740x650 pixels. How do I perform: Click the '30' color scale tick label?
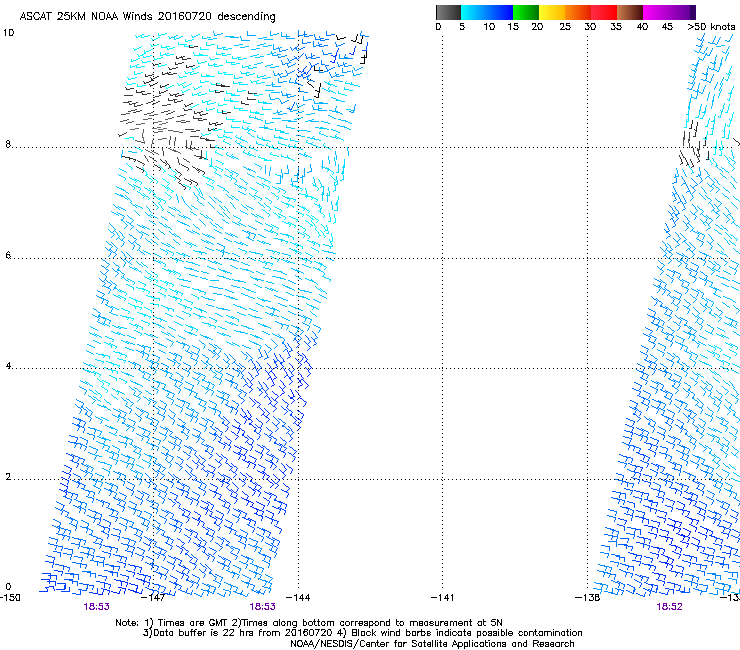590,27
